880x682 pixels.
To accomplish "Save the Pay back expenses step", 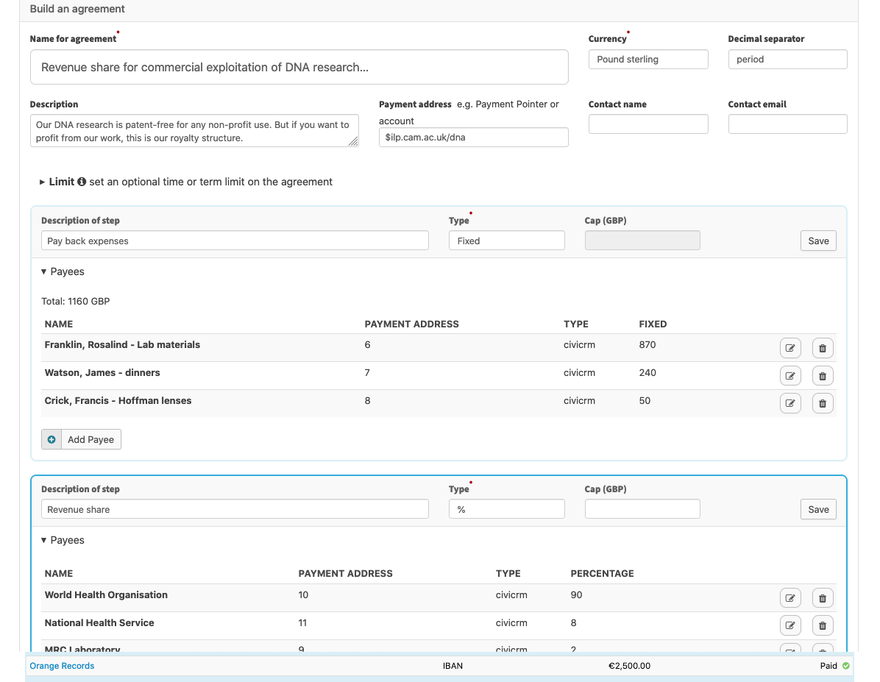I will [818, 241].
